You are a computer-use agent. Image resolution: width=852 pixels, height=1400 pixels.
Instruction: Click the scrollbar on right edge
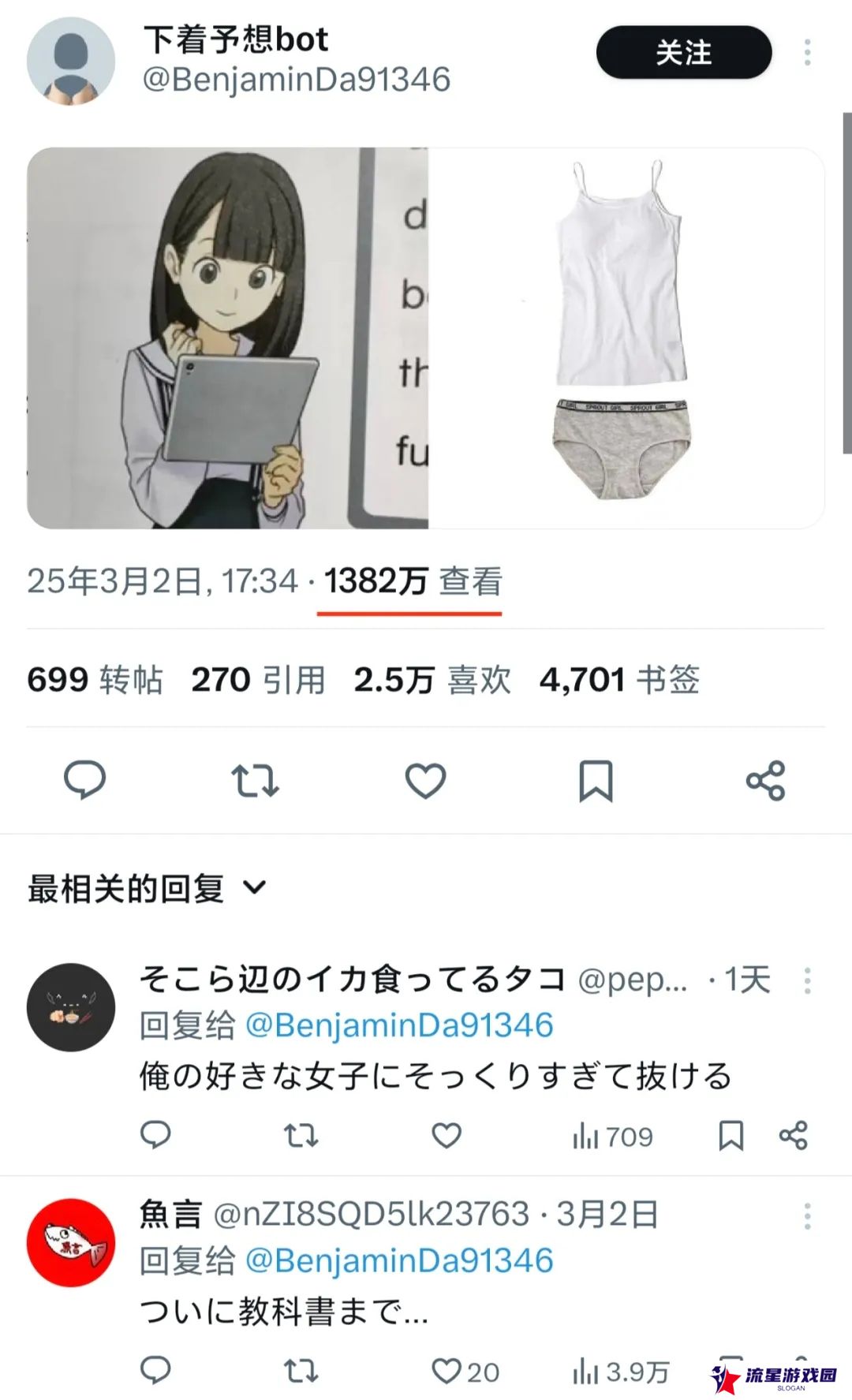pyautogui.click(x=846, y=282)
